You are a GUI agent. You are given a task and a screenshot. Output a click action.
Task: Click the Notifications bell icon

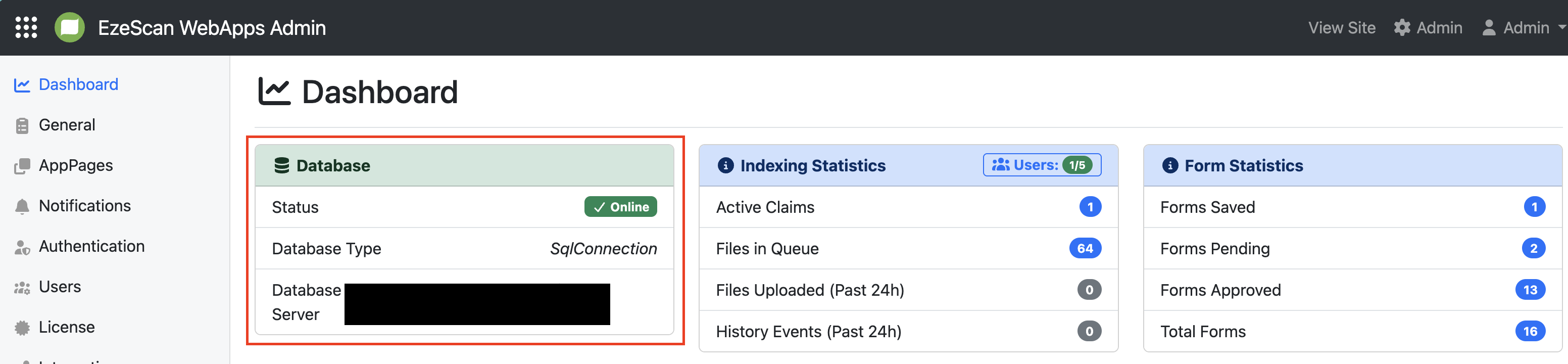(22, 206)
